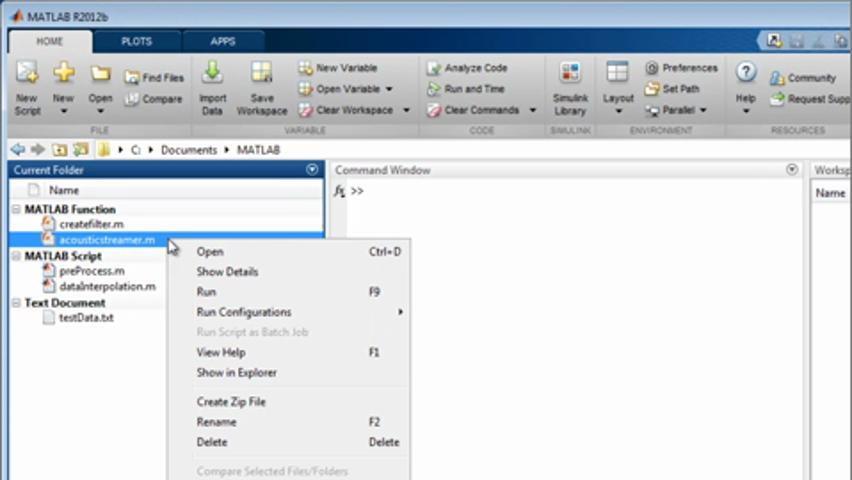The image size is (852, 480).
Task: Select preProcess.m script
Action: (x=92, y=271)
